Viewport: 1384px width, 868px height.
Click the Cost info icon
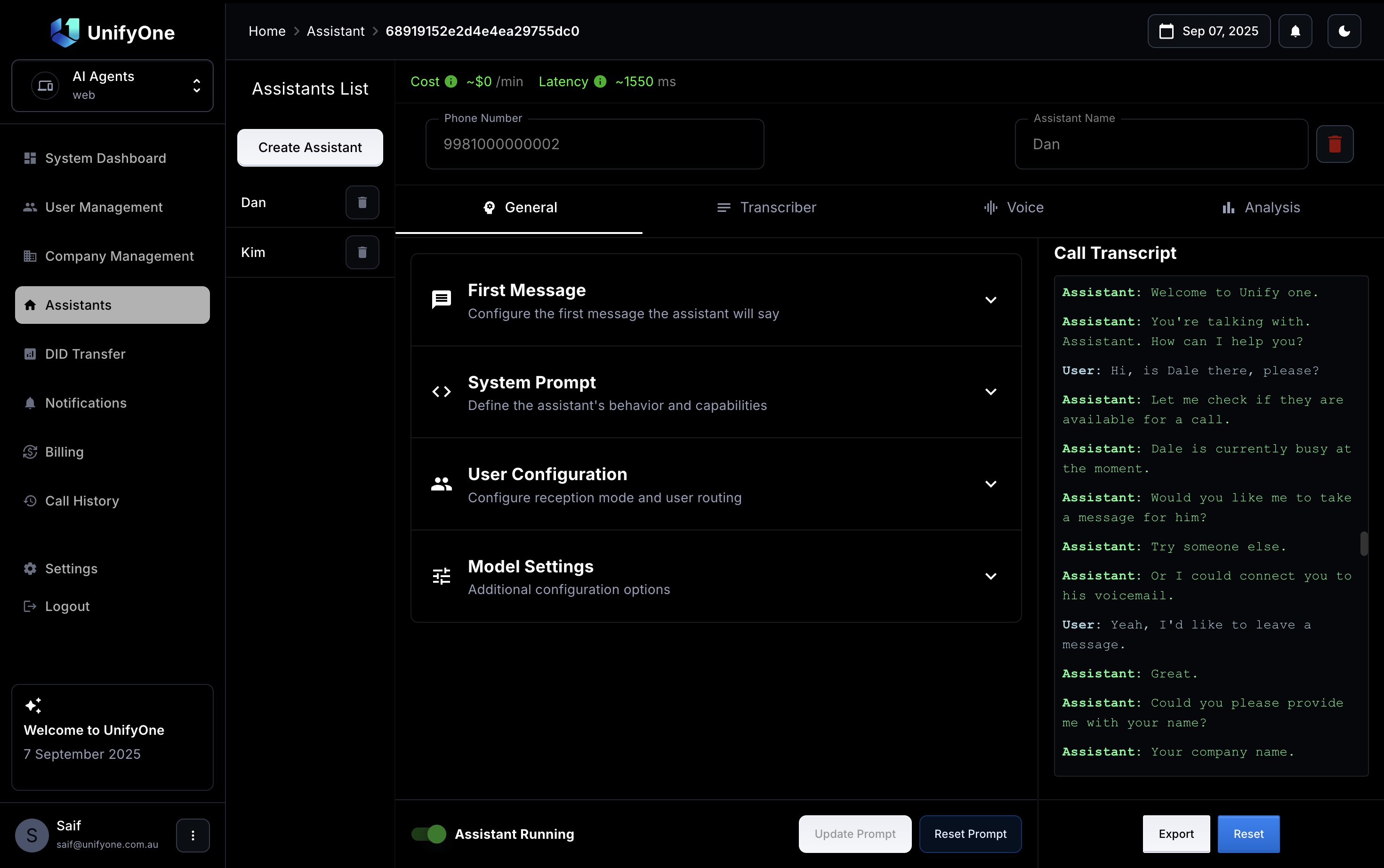[451, 81]
